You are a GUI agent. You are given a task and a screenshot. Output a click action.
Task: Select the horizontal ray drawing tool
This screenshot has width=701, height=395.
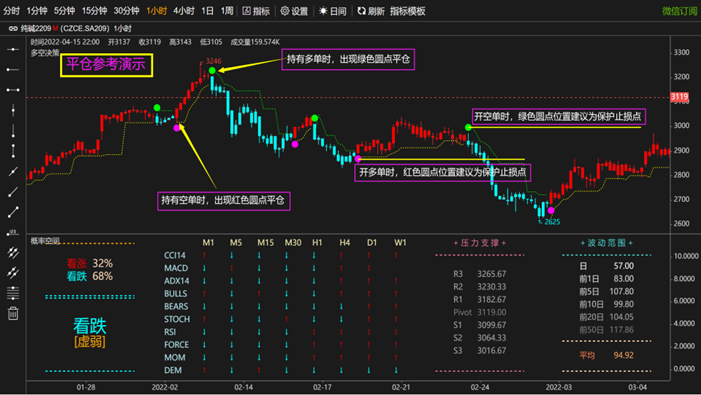(13, 70)
